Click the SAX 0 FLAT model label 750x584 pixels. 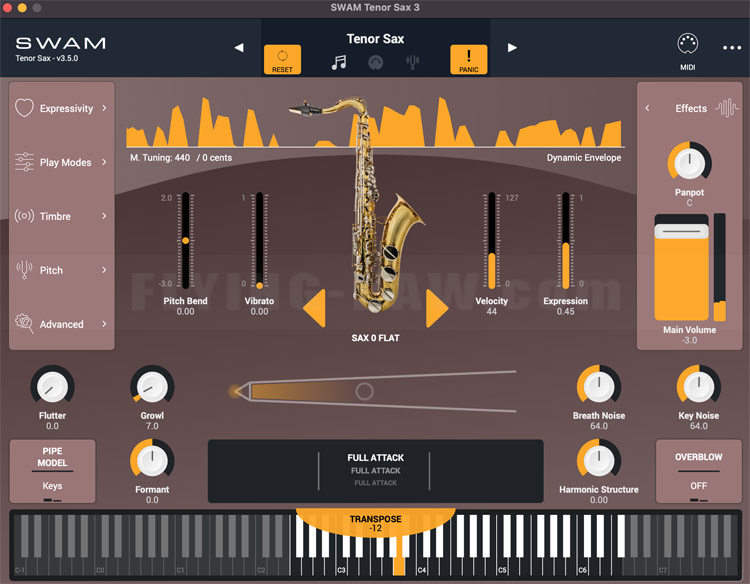[x=375, y=338]
